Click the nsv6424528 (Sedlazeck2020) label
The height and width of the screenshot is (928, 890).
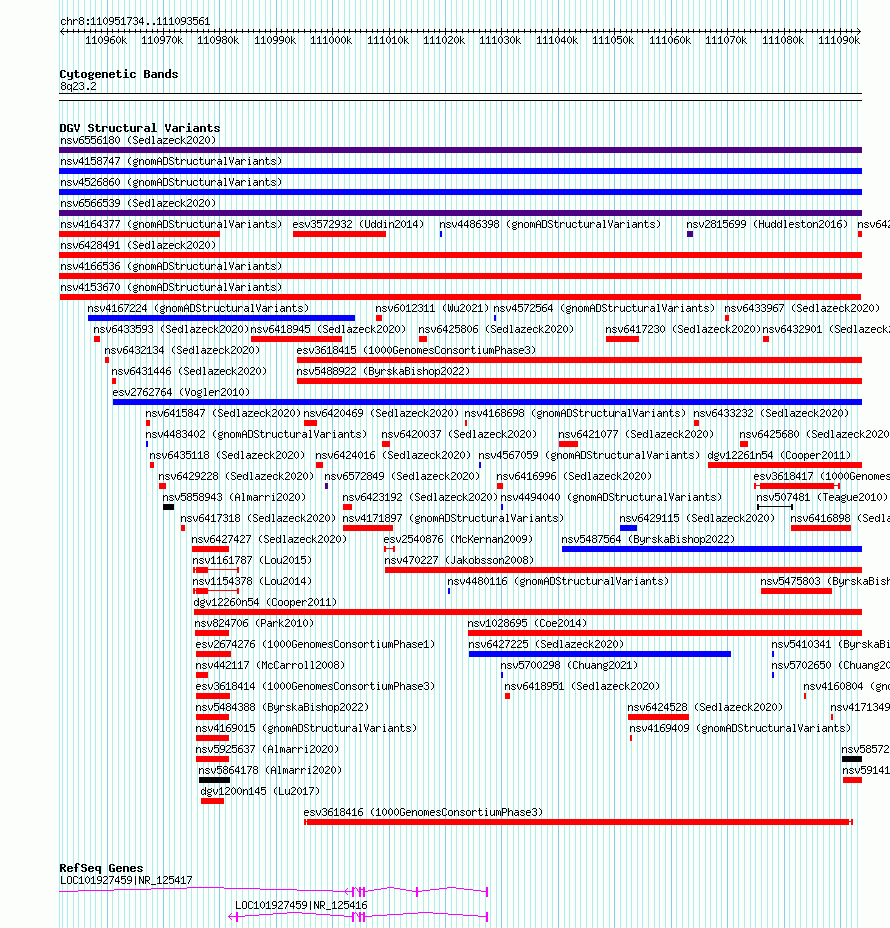705,707
